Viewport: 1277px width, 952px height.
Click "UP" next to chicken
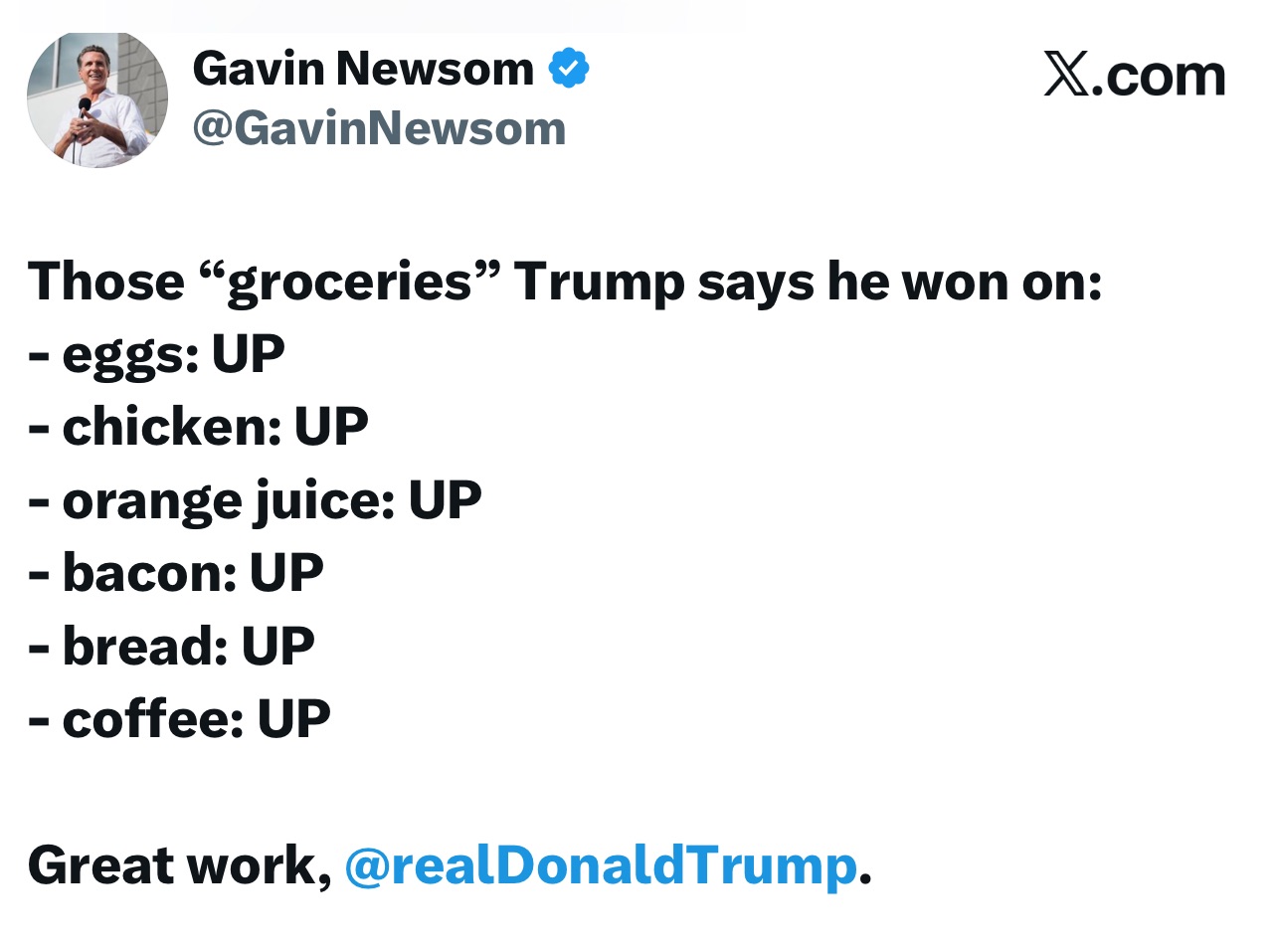331,428
